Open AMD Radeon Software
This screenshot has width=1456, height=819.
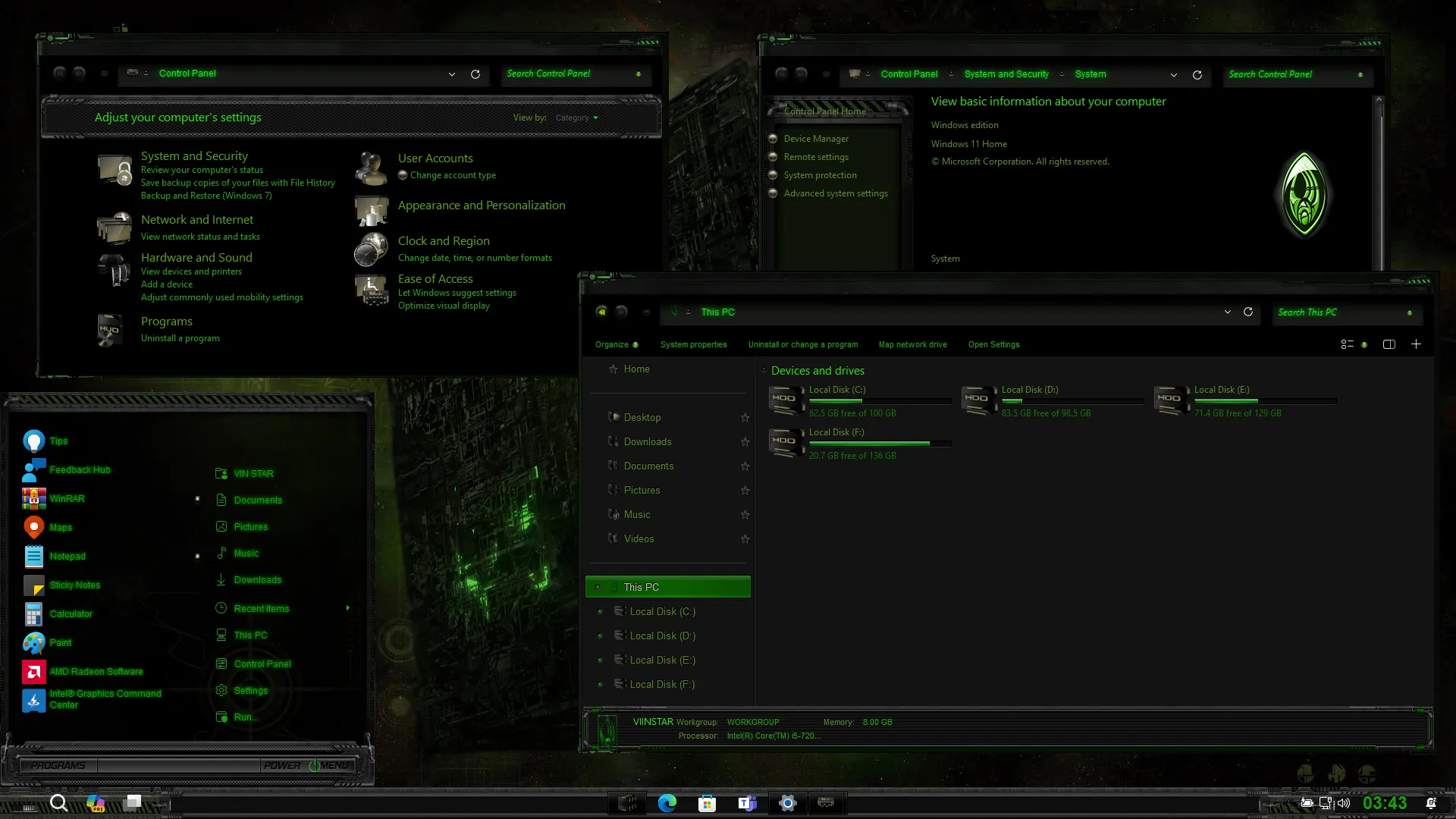point(96,671)
